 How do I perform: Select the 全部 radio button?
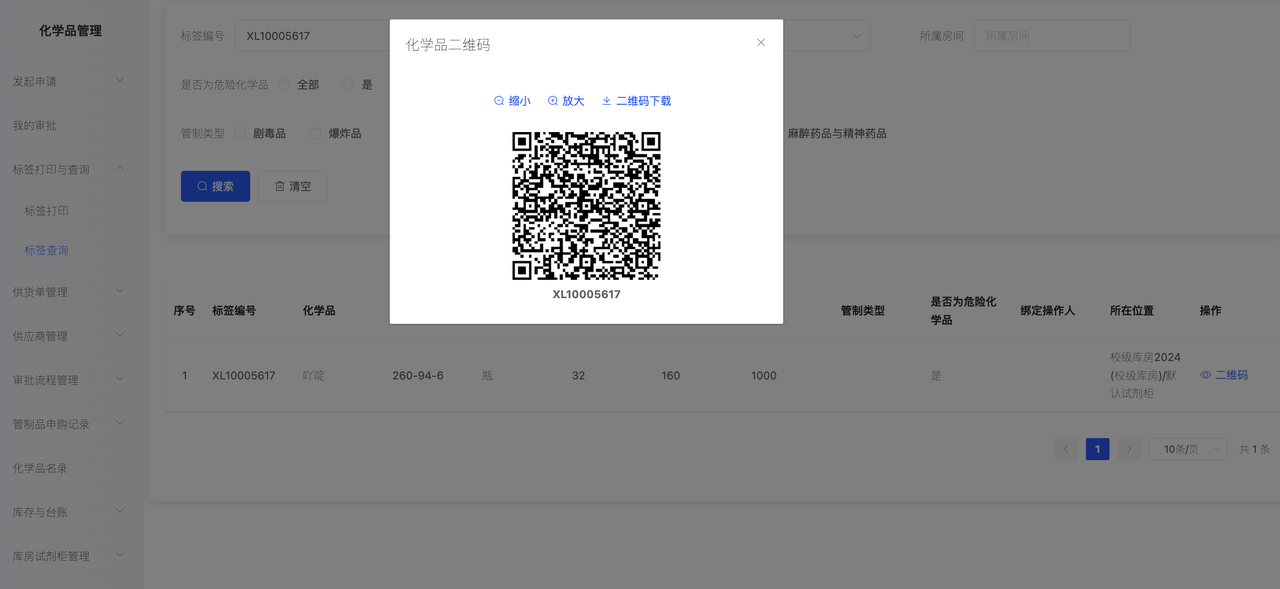(x=285, y=85)
